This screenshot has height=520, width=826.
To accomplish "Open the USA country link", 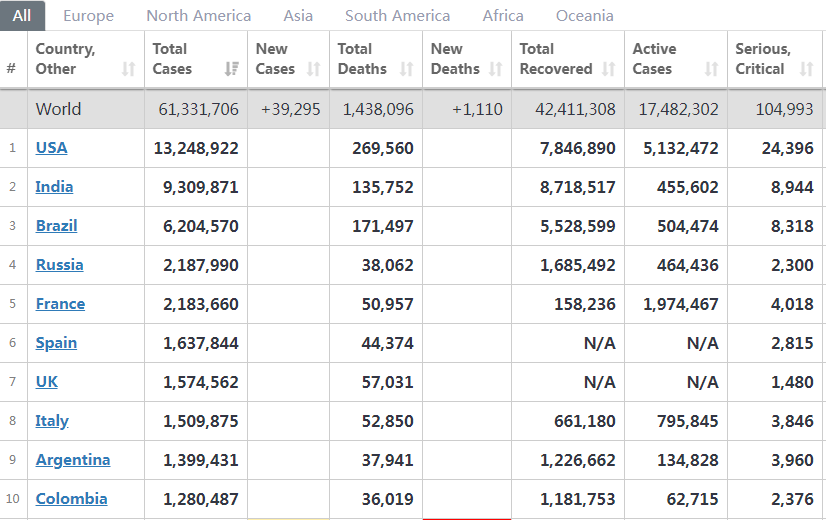I will tap(52, 148).
